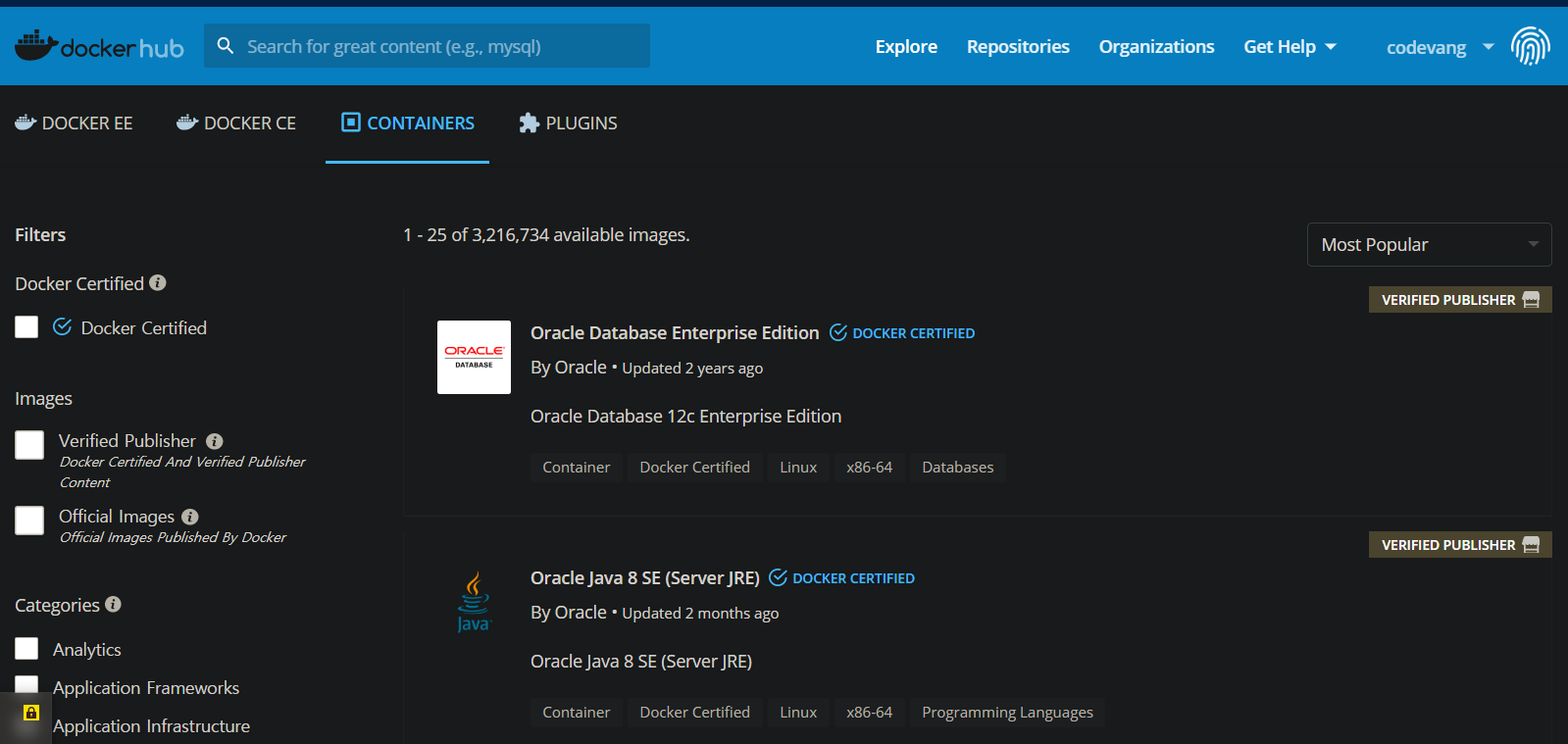The width and height of the screenshot is (1568, 744).
Task: Expand the Get Help menu
Action: click(1290, 46)
